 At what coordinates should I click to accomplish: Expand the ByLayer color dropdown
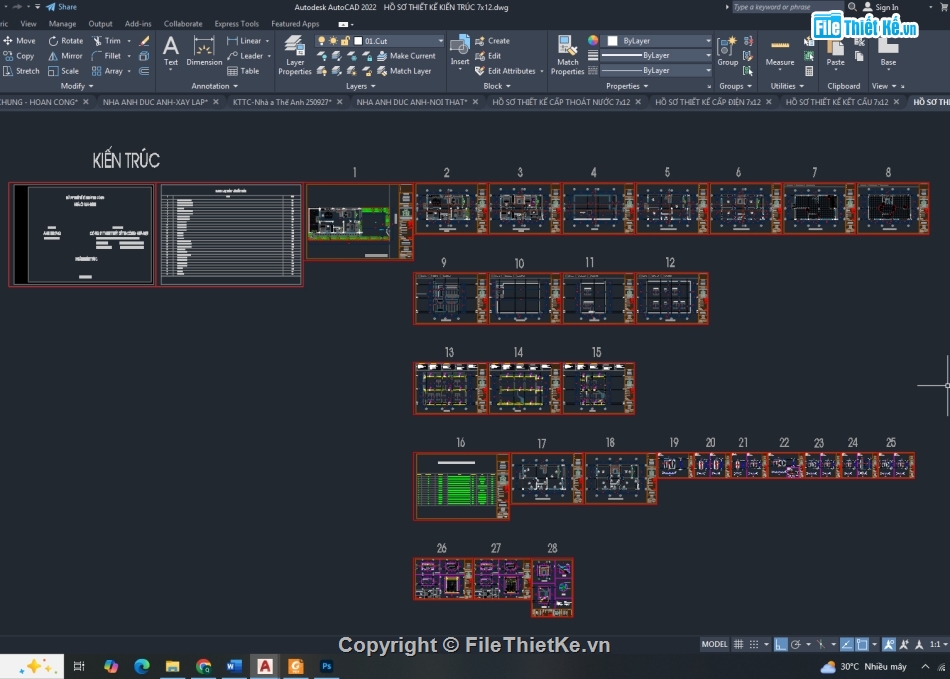[x=708, y=41]
